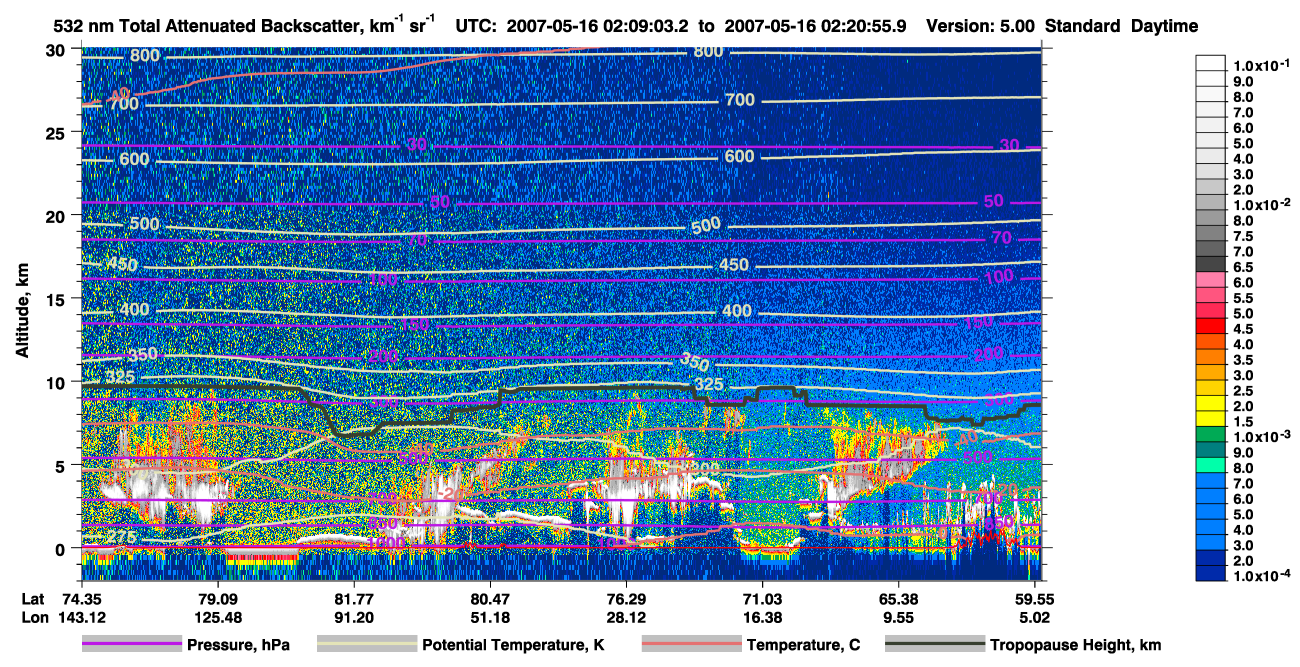Click the colorbar label '6.5'

tap(1243, 267)
